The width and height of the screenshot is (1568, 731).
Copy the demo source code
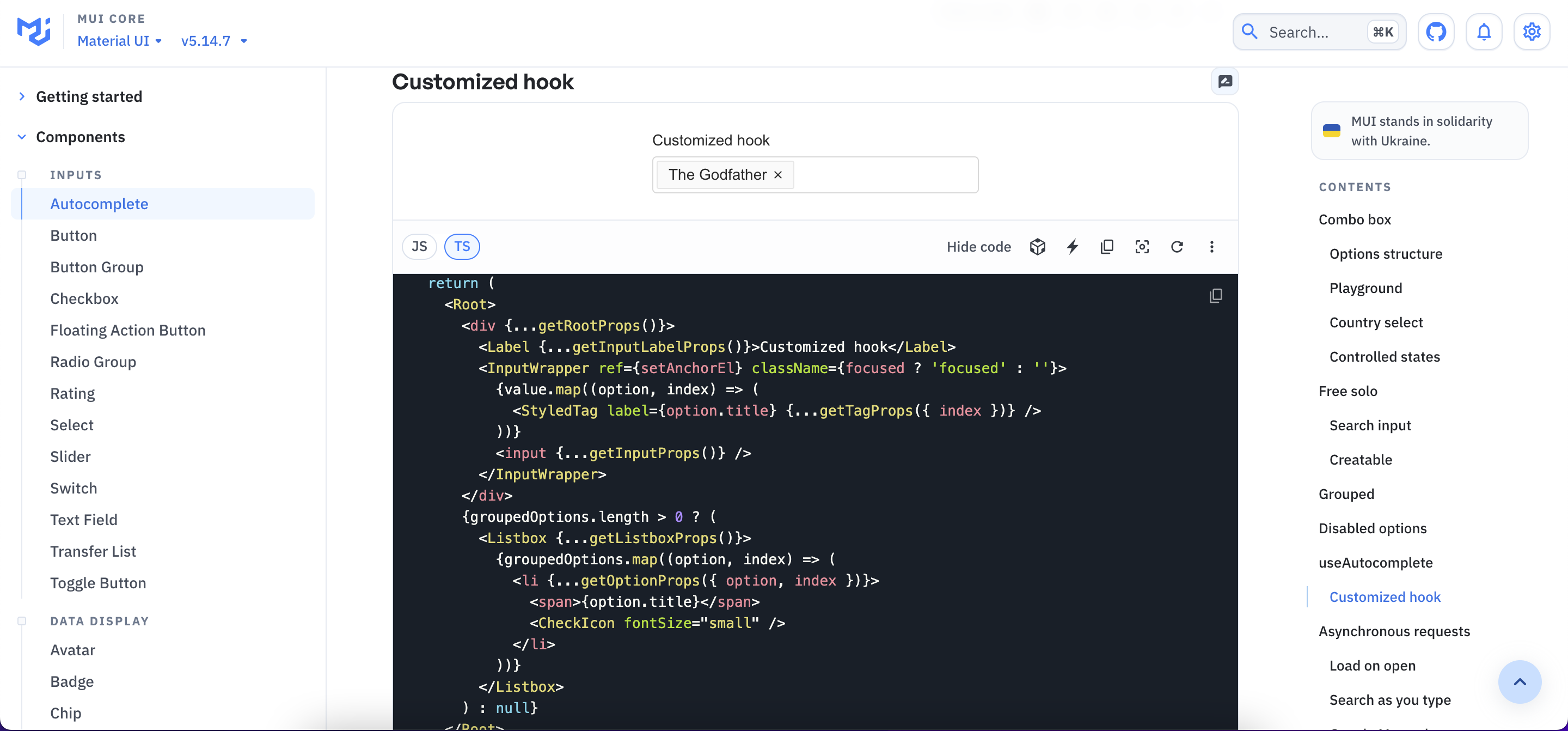coord(1107,247)
